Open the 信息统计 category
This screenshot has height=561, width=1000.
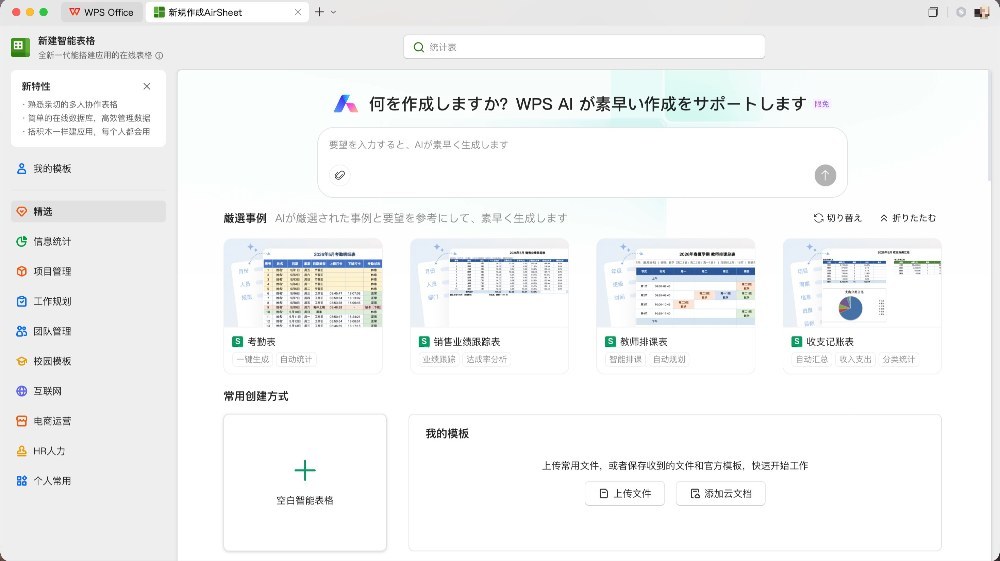tap(88, 242)
